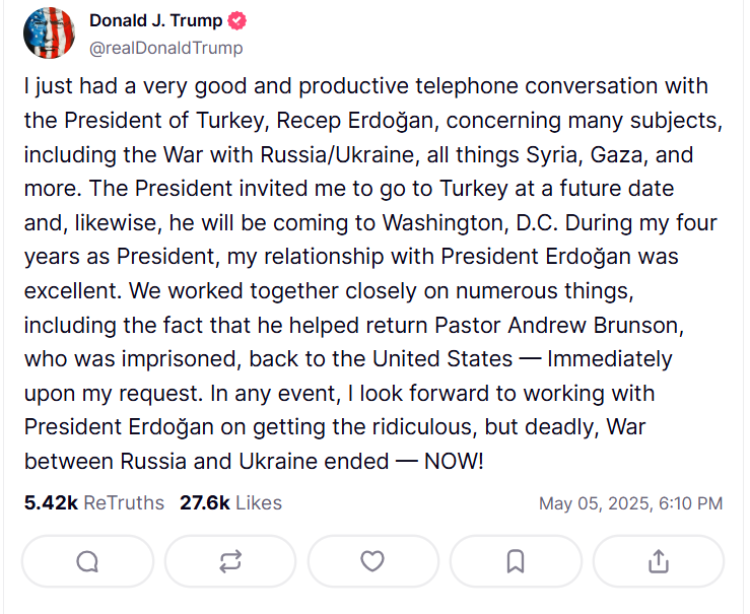Screen dimensions: 750x614
Task: Click the @realDonaldTrump handle
Action: pos(166,47)
